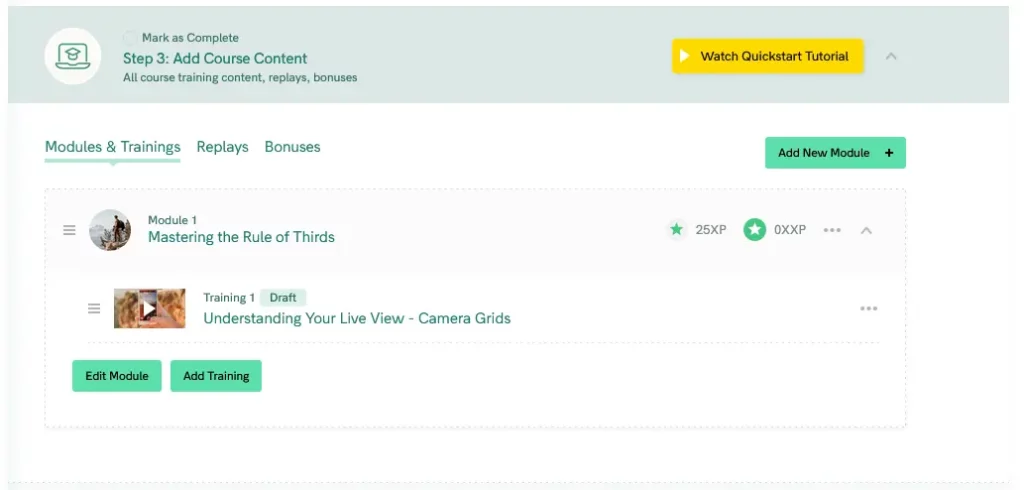This screenshot has height=490, width=1024.
Task: Click the Step 3: Add Course Content heading
Action: [x=215, y=58]
